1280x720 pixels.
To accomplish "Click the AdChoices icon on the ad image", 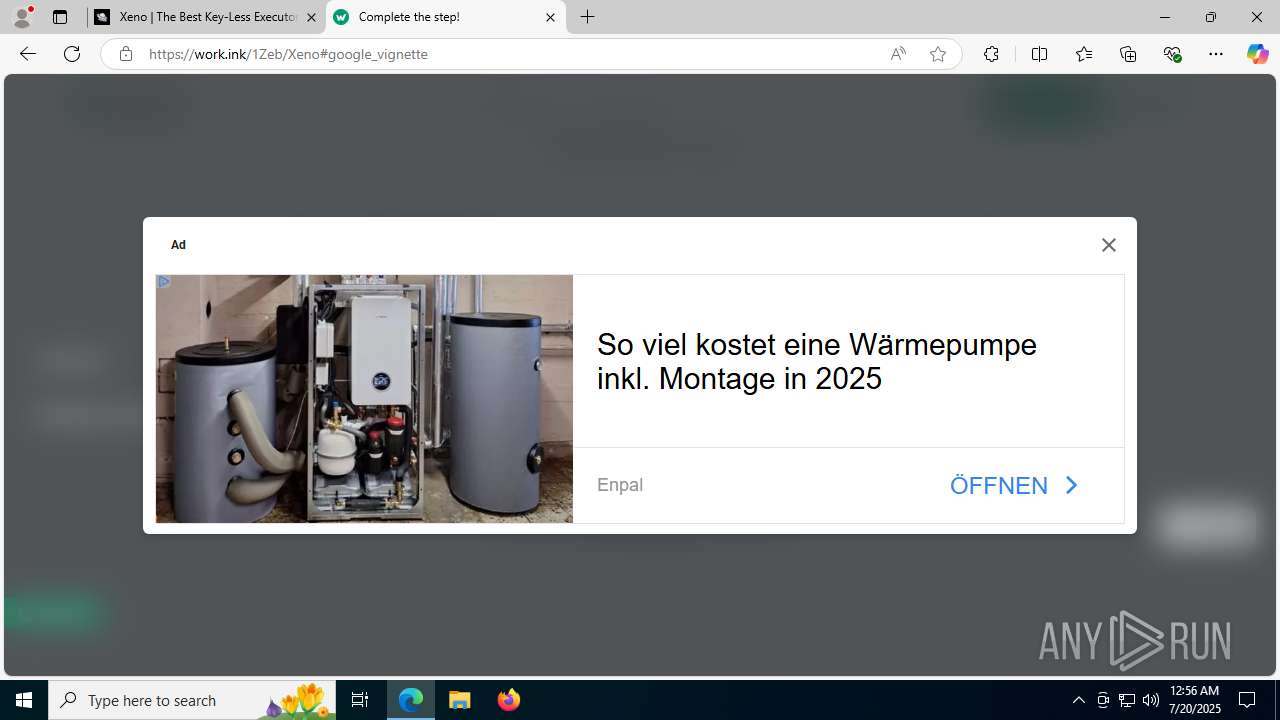I will pos(163,282).
